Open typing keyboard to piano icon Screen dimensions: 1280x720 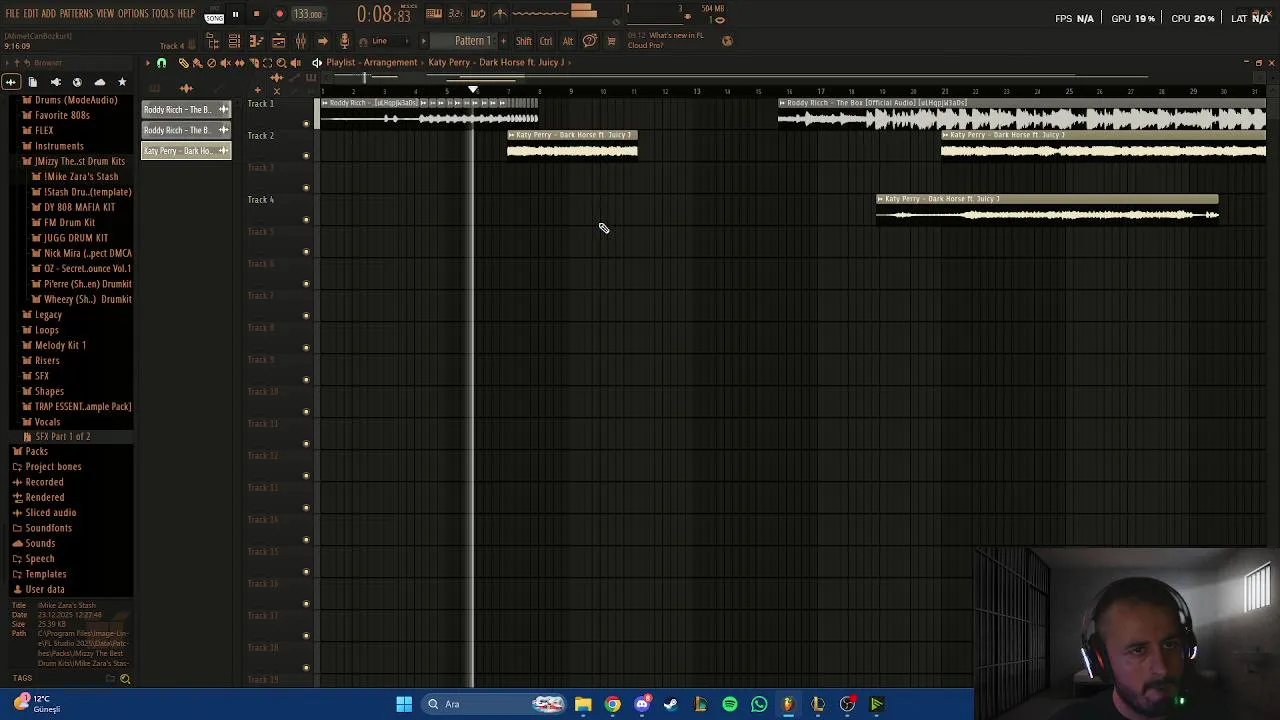pyautogui.click(x=434, y=13)
